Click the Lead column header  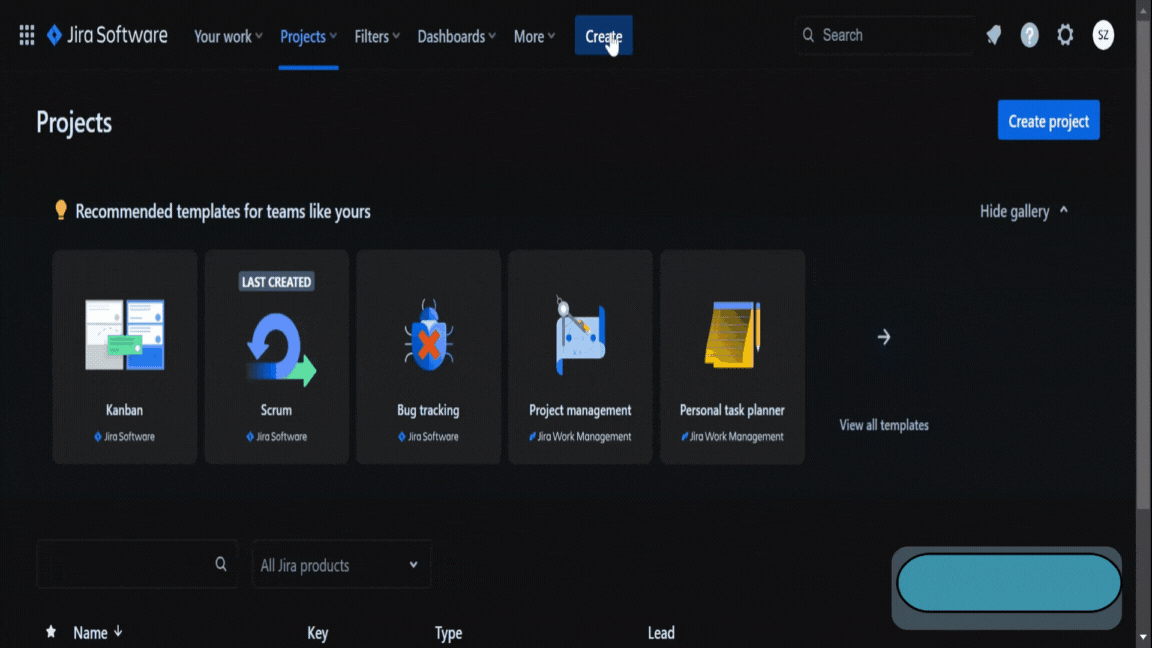pos(661,633)
